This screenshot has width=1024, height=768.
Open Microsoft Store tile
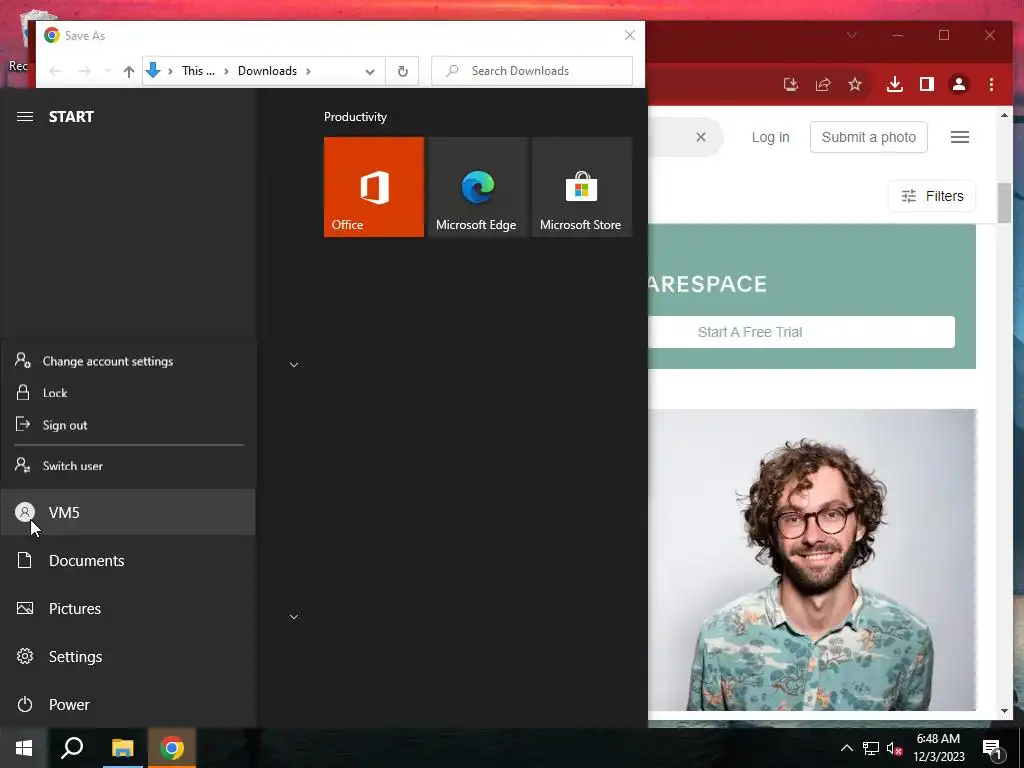(x=582, y=187)
